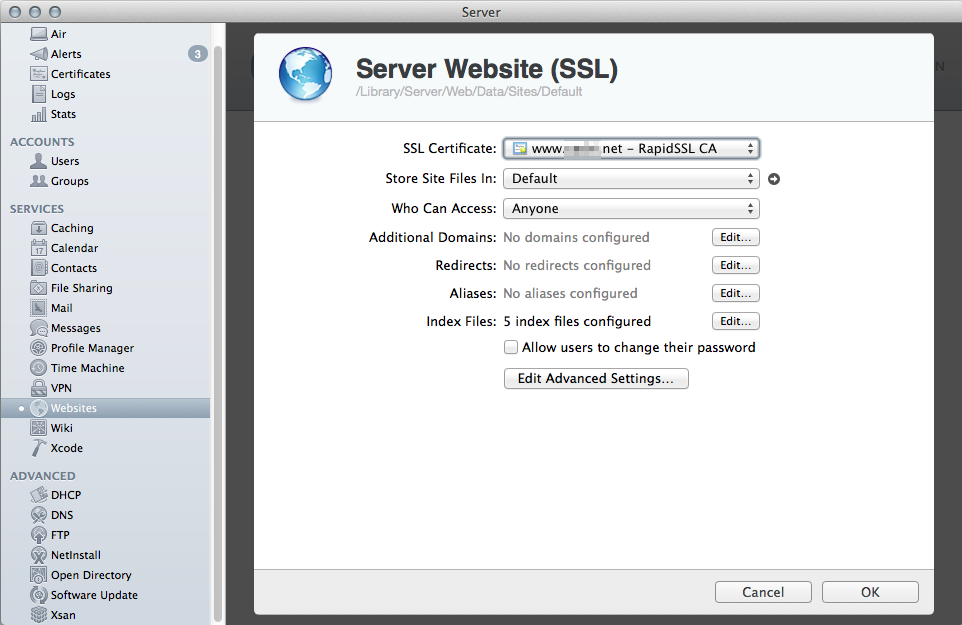The width and height of the screenshot is (962, 625).
Task: Expand the Store Site Files In dropdown
Action: pyautogui.click(x=631, y=179)
